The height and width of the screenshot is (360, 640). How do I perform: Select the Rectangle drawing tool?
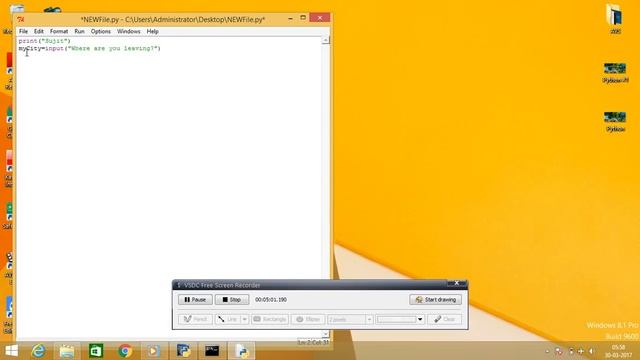tap(270, 319)
